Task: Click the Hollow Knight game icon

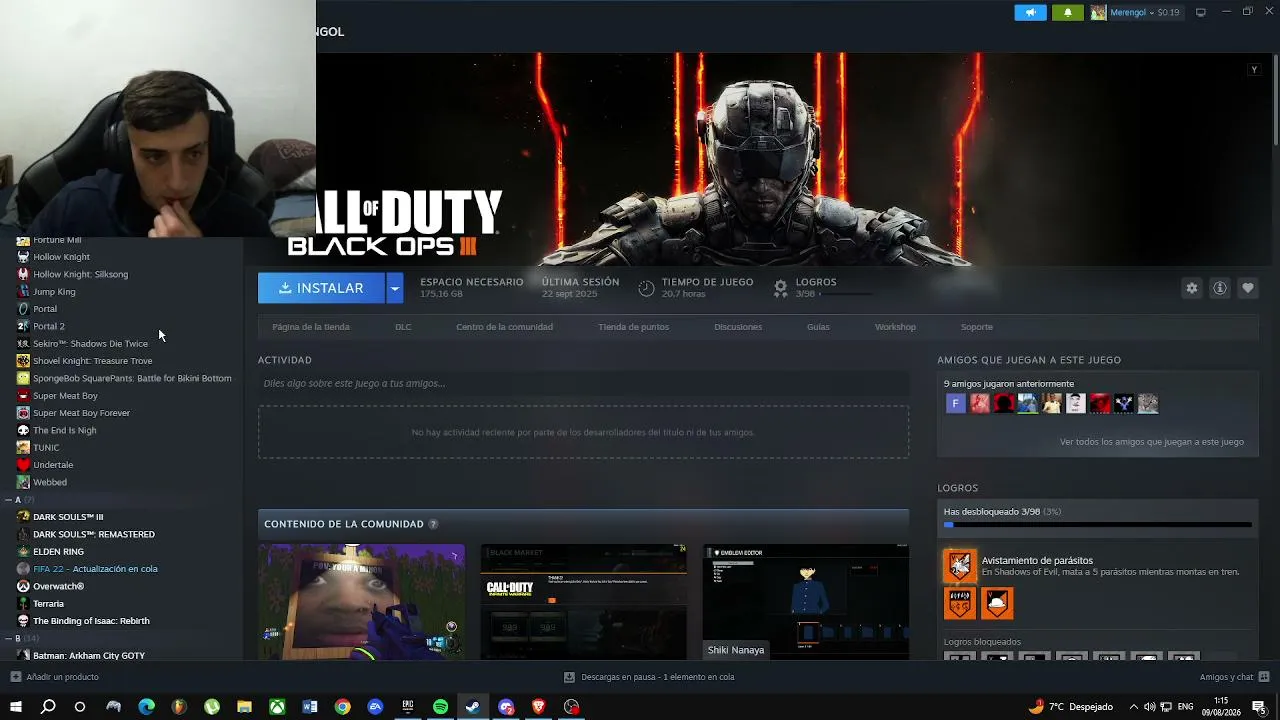Action: point(23,257)
